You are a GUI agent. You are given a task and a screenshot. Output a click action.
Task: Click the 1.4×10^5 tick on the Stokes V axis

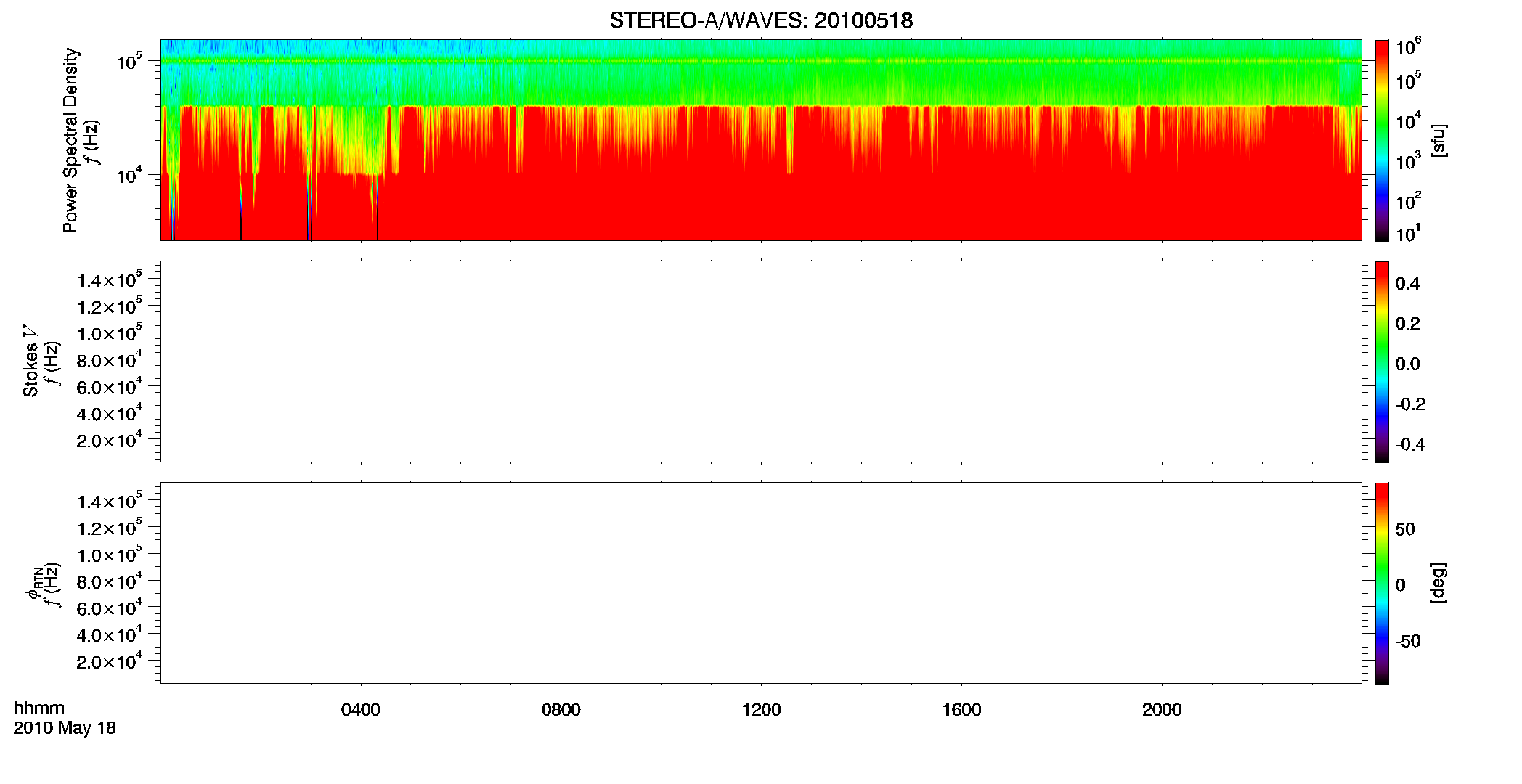(x=110, y=279)
